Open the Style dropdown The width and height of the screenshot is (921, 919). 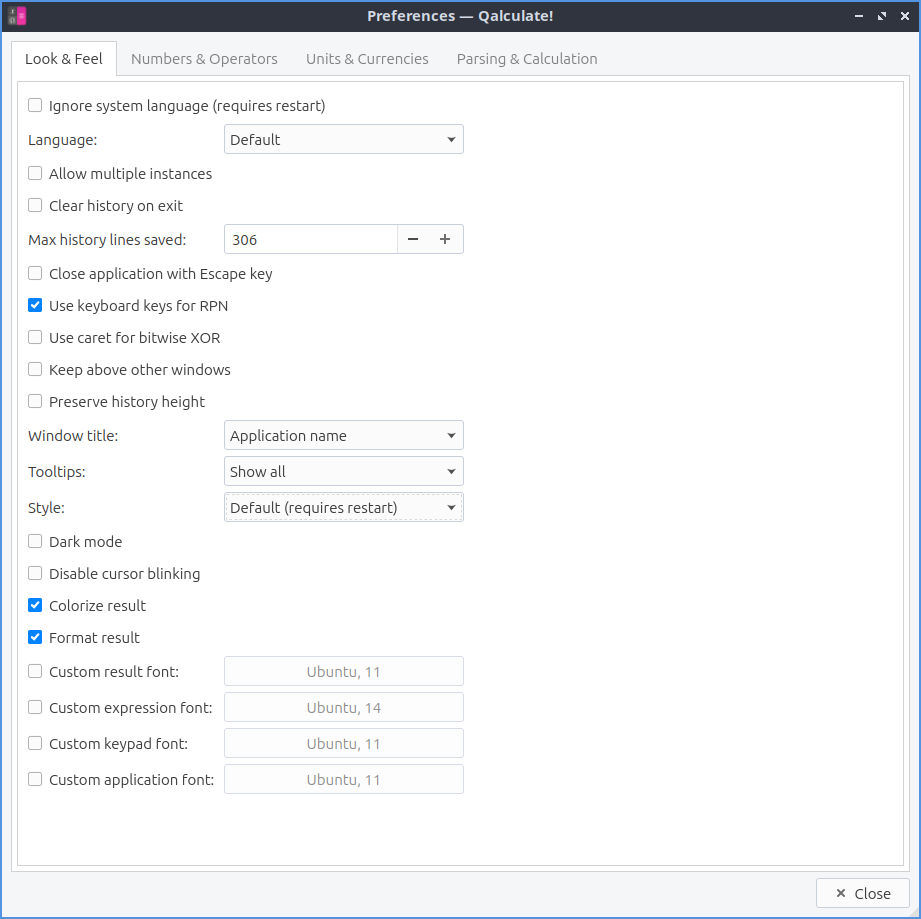343,508
